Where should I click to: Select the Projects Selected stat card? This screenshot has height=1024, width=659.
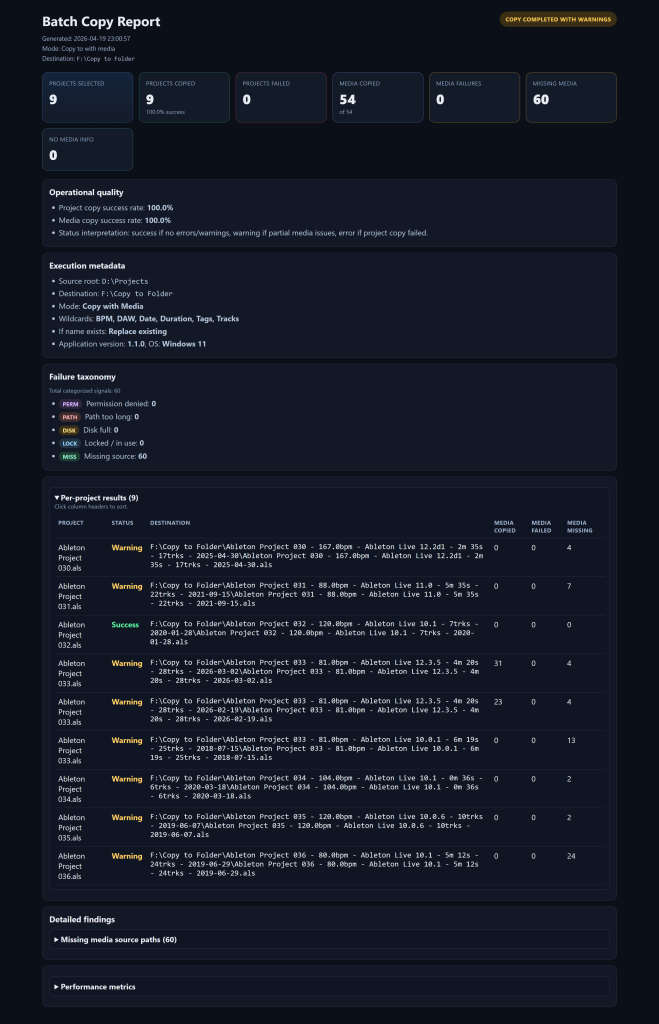click(87, 97)
